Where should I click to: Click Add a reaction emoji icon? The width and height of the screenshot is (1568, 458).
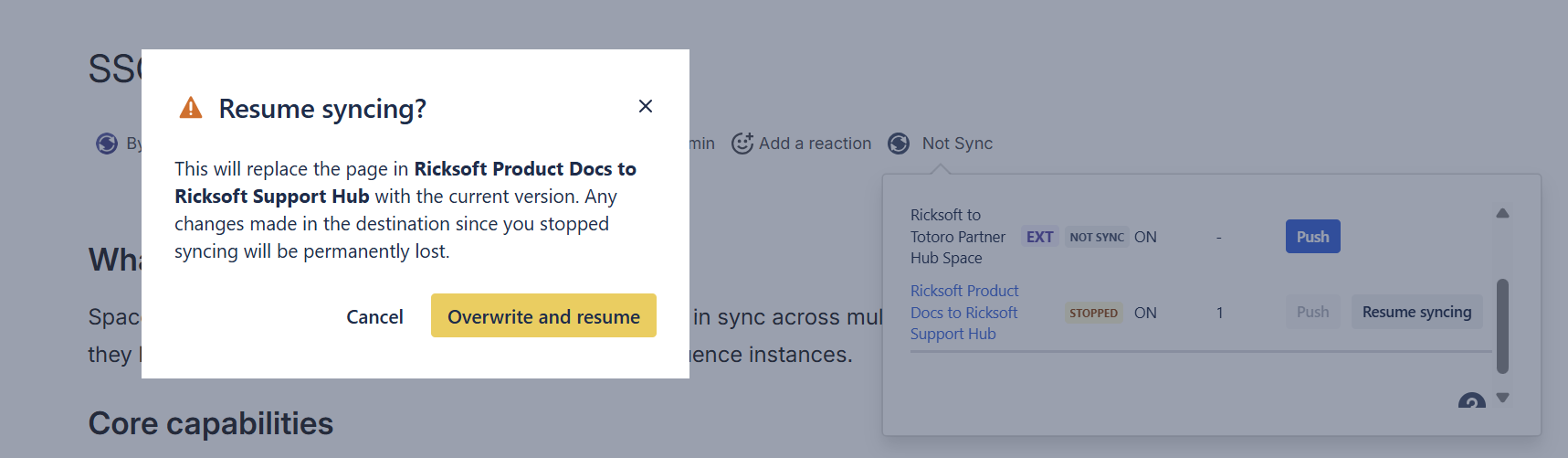pos(742,144)
